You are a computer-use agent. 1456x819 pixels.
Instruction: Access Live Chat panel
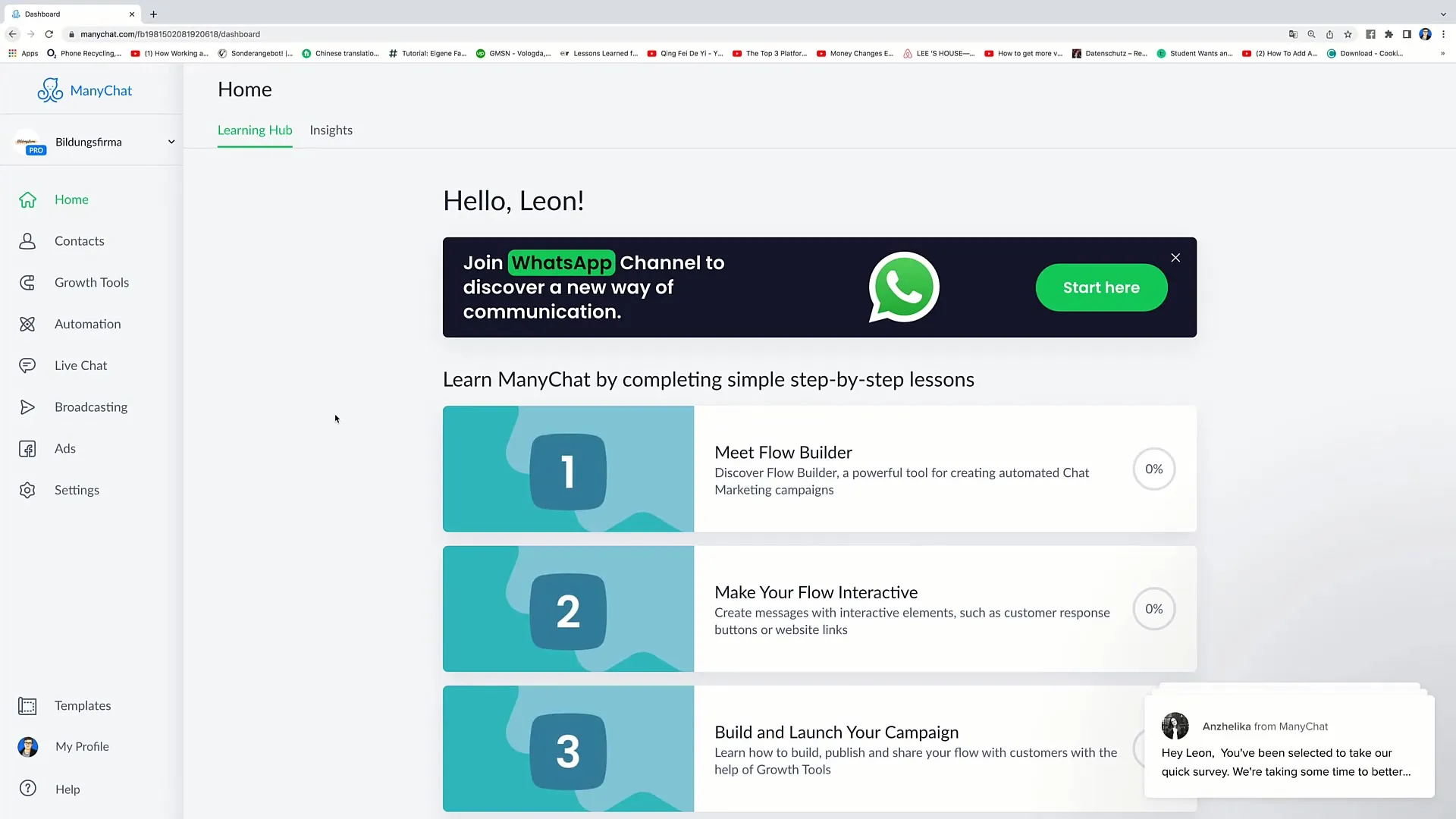coord(81,365)
